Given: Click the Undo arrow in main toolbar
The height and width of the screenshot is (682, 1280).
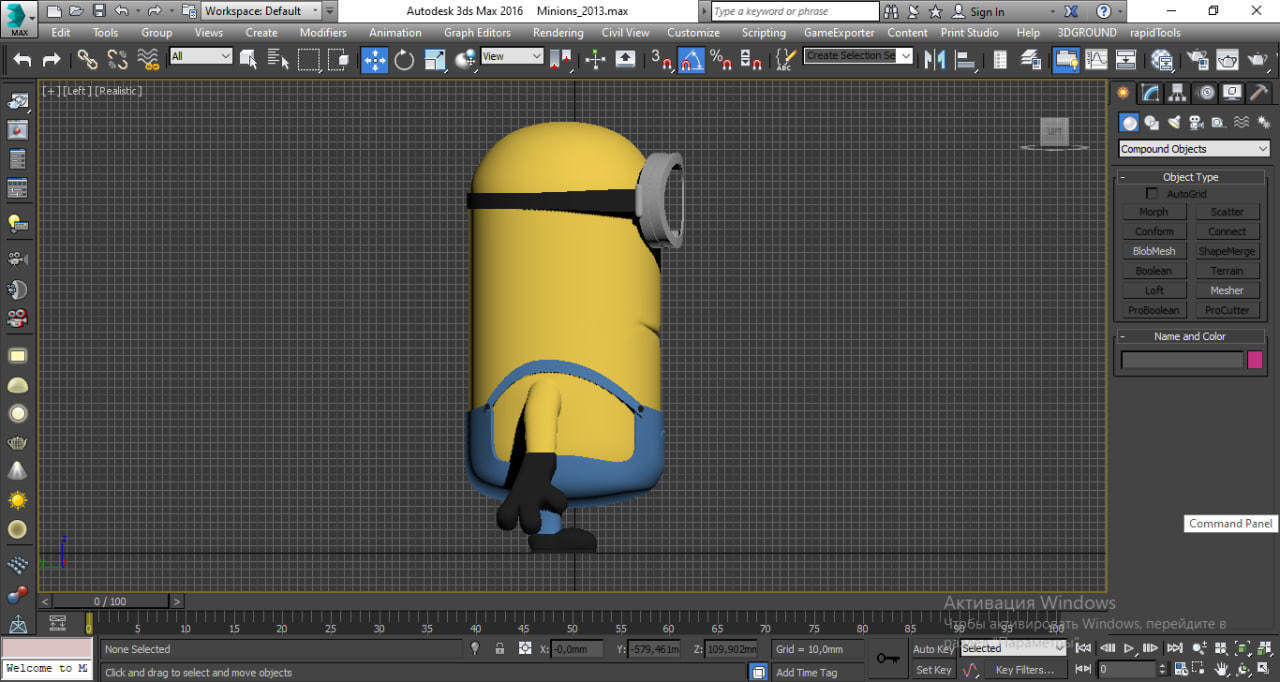Looking at the screenshot, I should point(22,60).
